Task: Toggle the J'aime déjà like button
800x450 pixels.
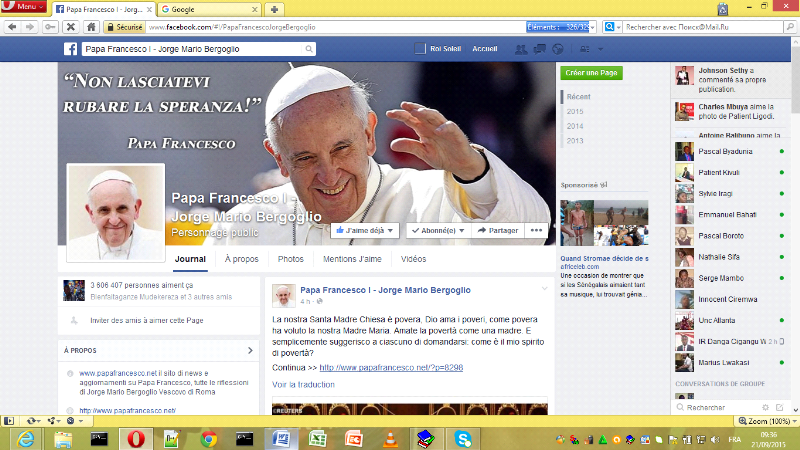Action: point(366,230)
